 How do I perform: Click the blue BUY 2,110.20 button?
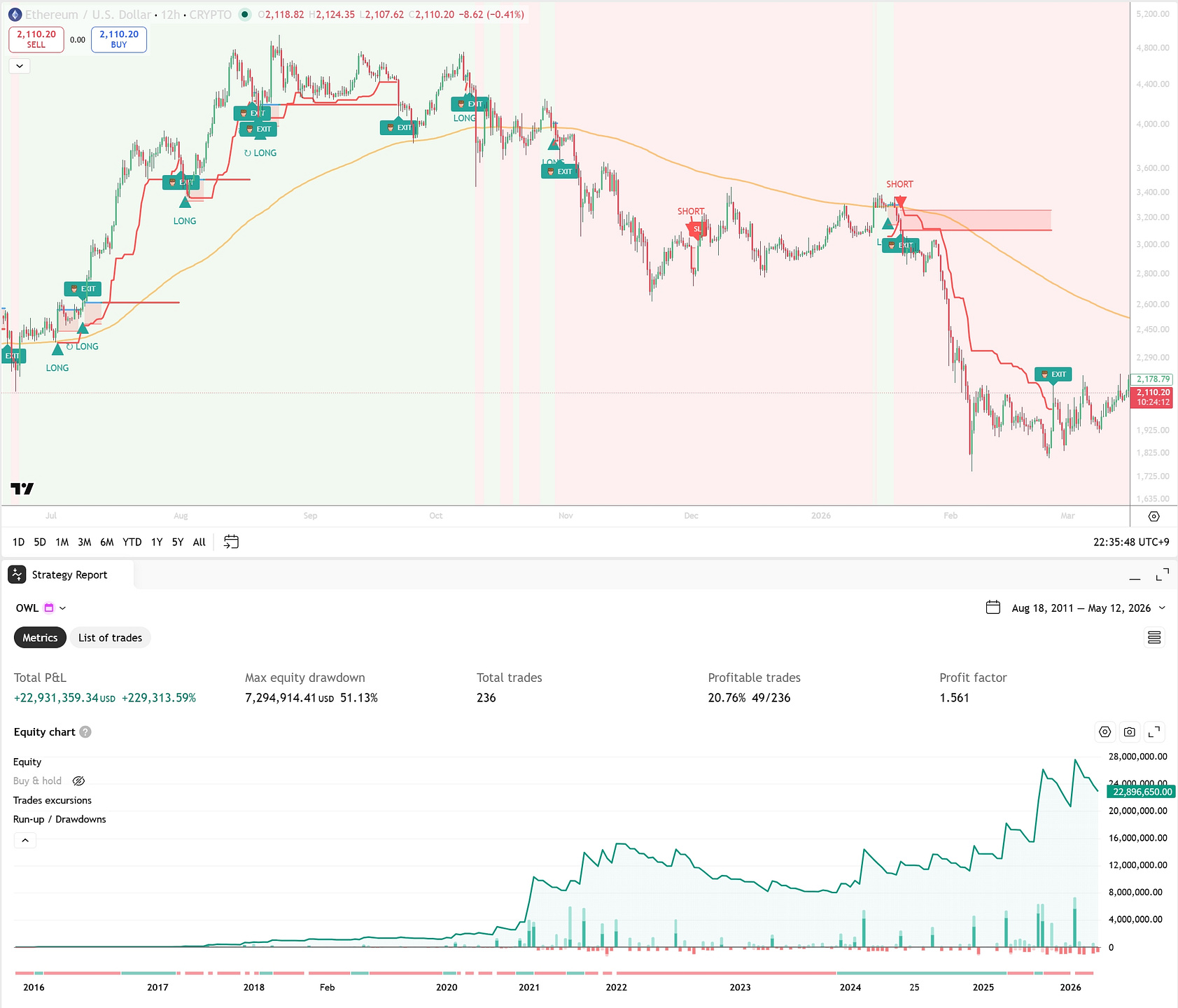(x=119, y=40)
